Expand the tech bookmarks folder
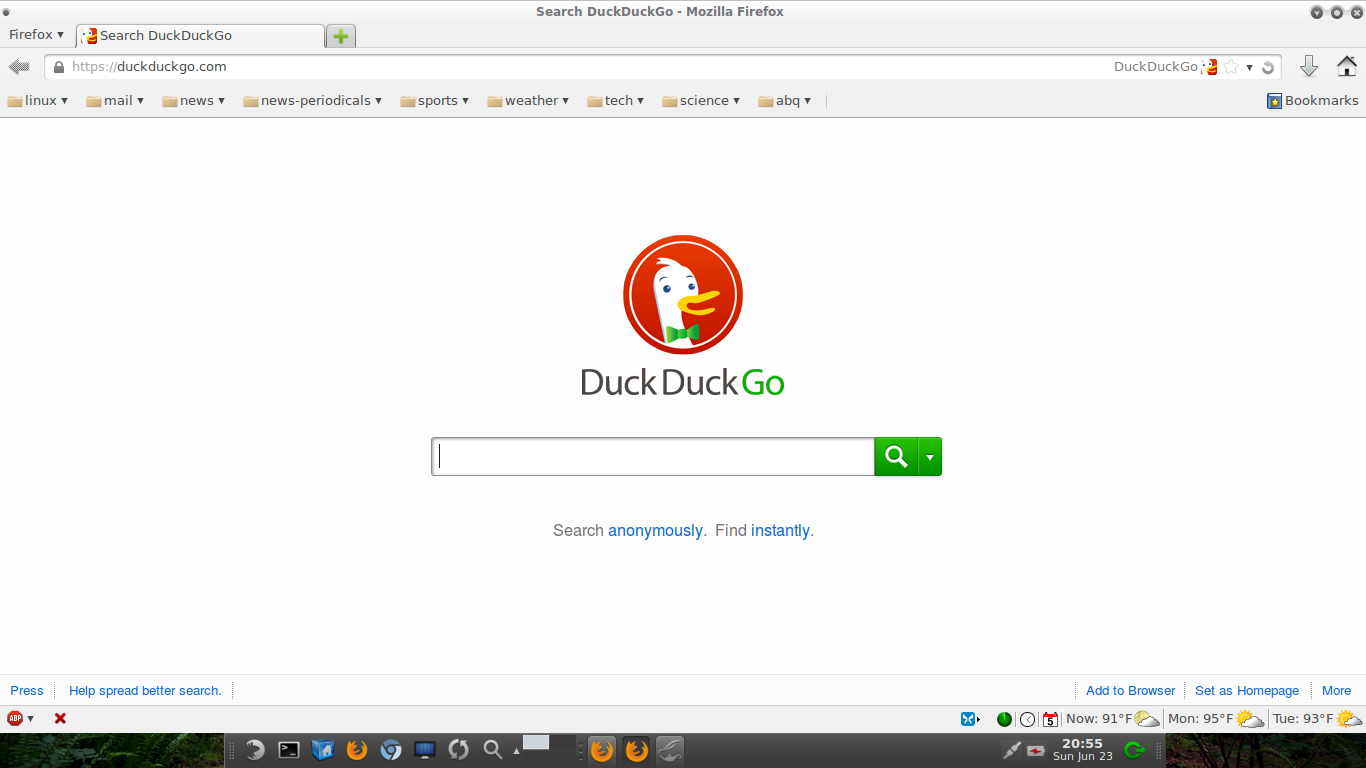Viewport: 1366px width, 768px height. coord(615,101)
